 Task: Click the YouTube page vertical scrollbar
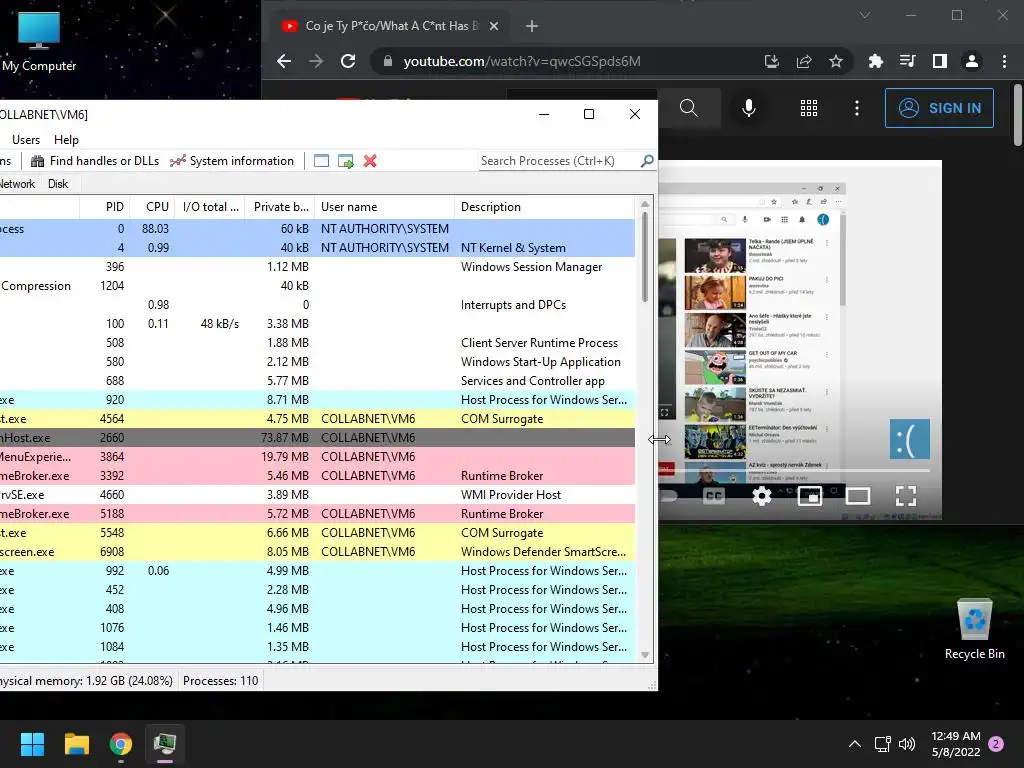point(1017,115)
